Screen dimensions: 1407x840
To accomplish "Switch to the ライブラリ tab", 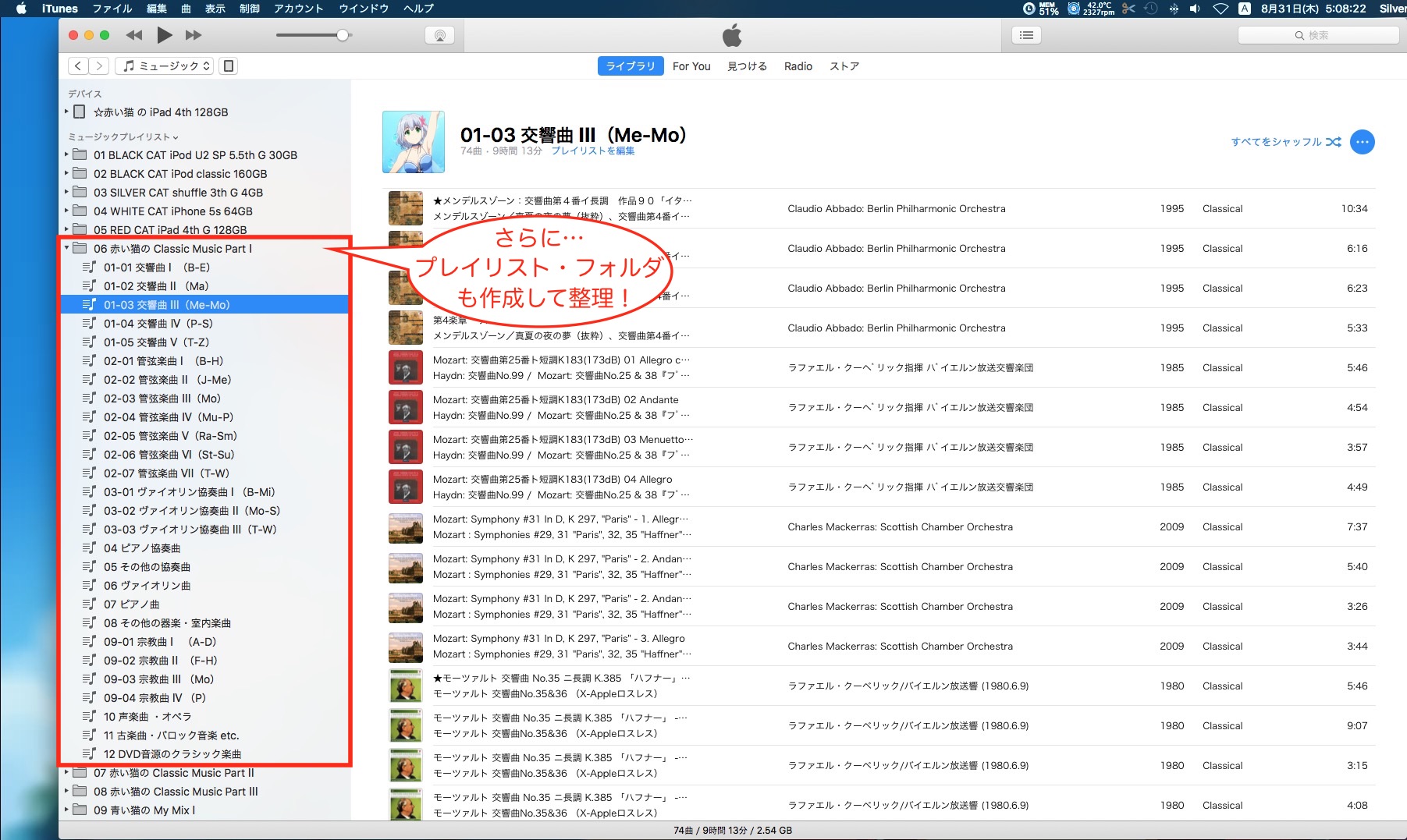I will coord(631,66).
